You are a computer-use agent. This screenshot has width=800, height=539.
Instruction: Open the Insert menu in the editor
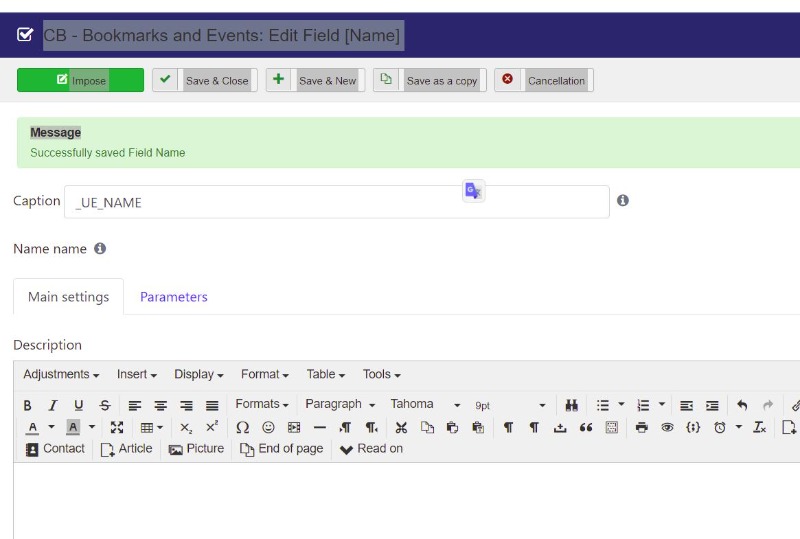(137, 374)
